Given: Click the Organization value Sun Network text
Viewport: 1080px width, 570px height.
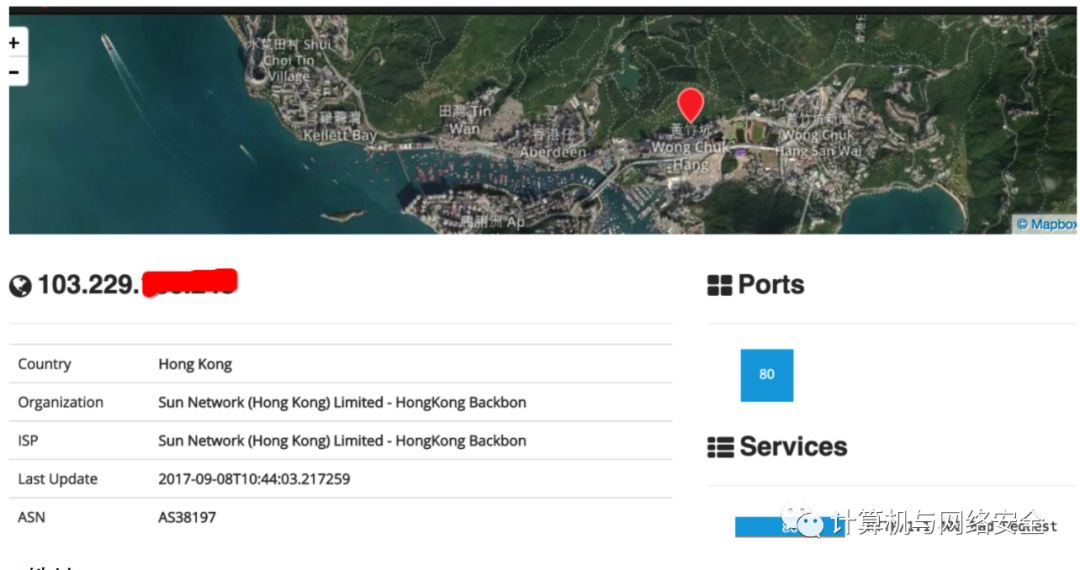Looking at the screenshot, I should pyautogui.click(x=342, y=402).
